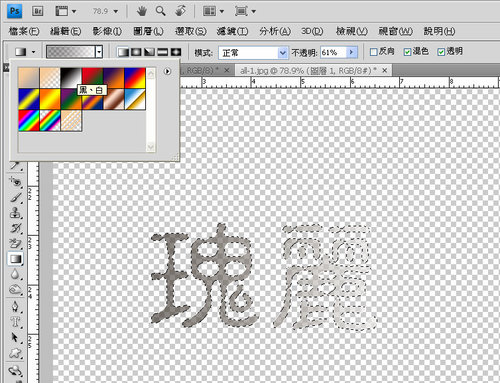
Task: Select the Eraser tool
Action: (15, 243)
